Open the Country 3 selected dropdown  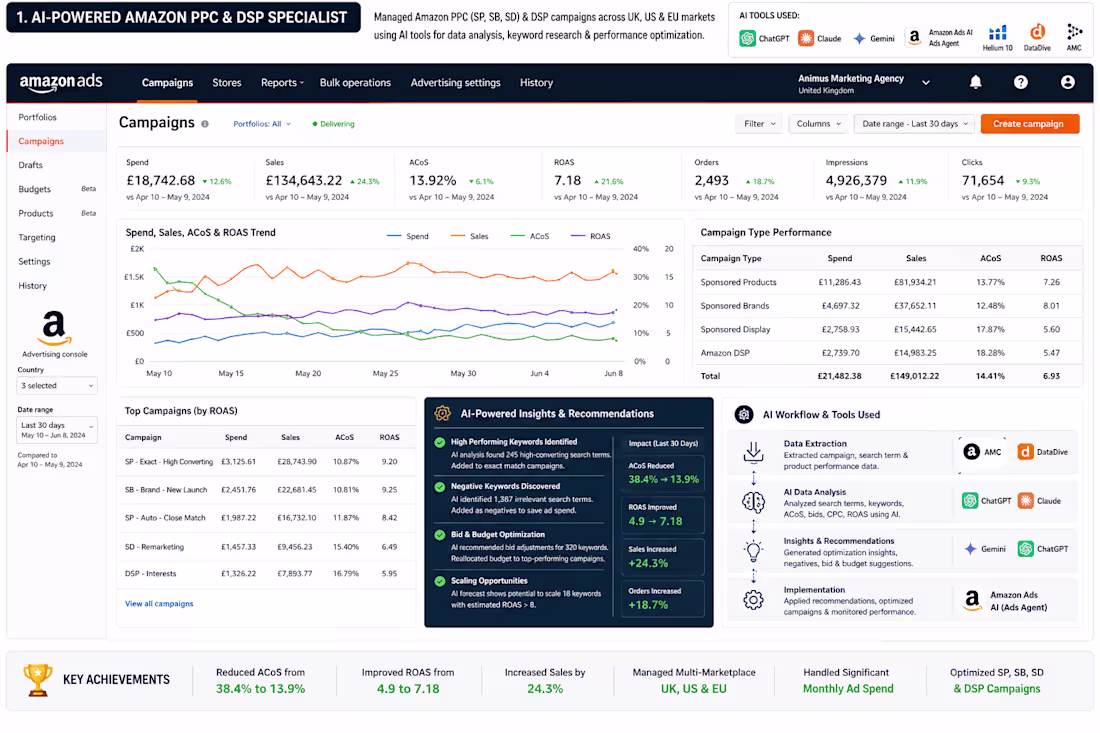point(57,386)
